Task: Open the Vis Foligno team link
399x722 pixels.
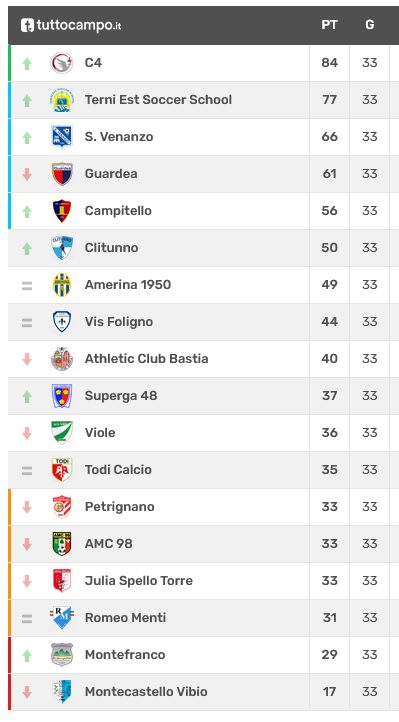Action: coord(119,322)
